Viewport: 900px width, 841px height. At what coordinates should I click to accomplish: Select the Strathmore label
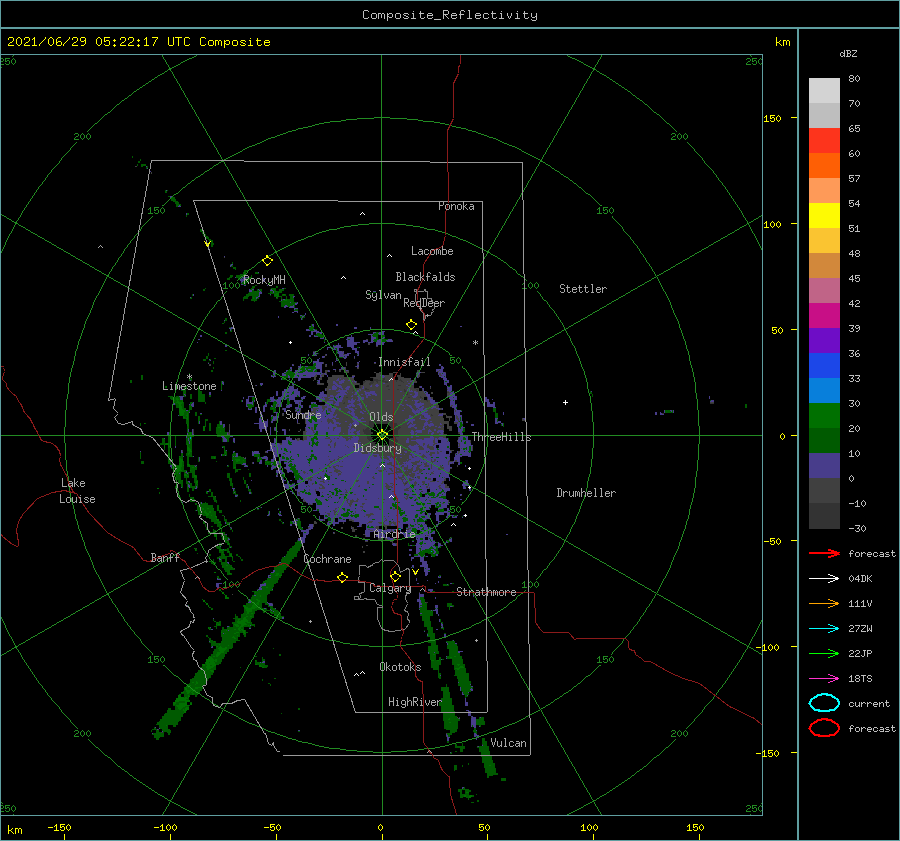(x=486, y=592)
